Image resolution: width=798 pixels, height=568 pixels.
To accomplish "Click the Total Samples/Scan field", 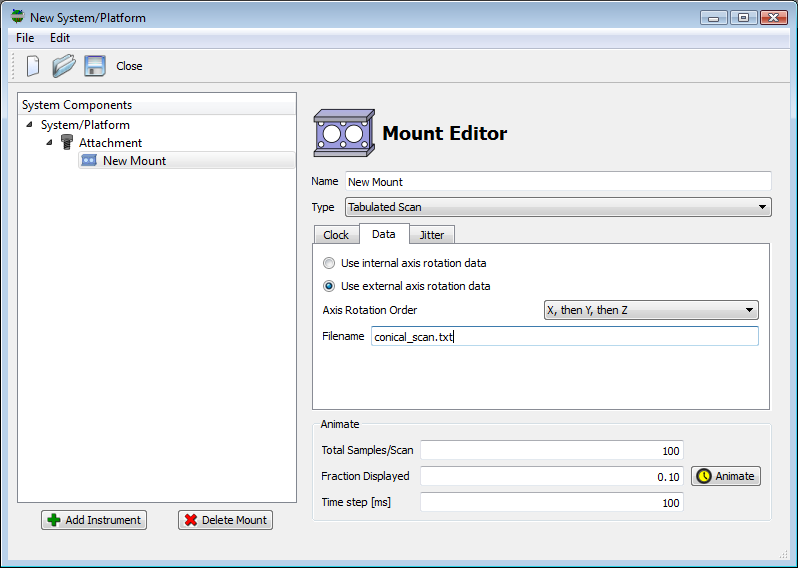I will coord(552,450).
